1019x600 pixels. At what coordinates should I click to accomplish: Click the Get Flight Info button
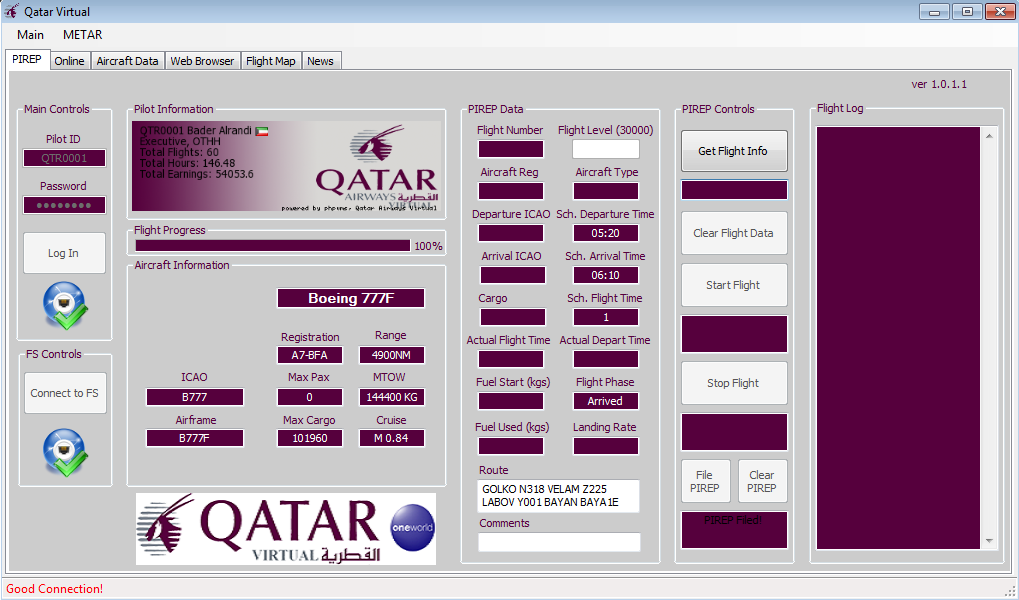pyautogui.click(x=734, y=151)
